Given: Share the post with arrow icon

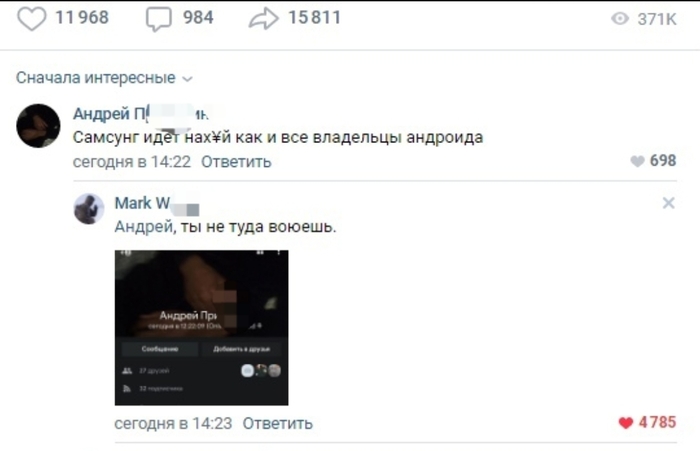Looking at the screenshot, I should (263, 19).
